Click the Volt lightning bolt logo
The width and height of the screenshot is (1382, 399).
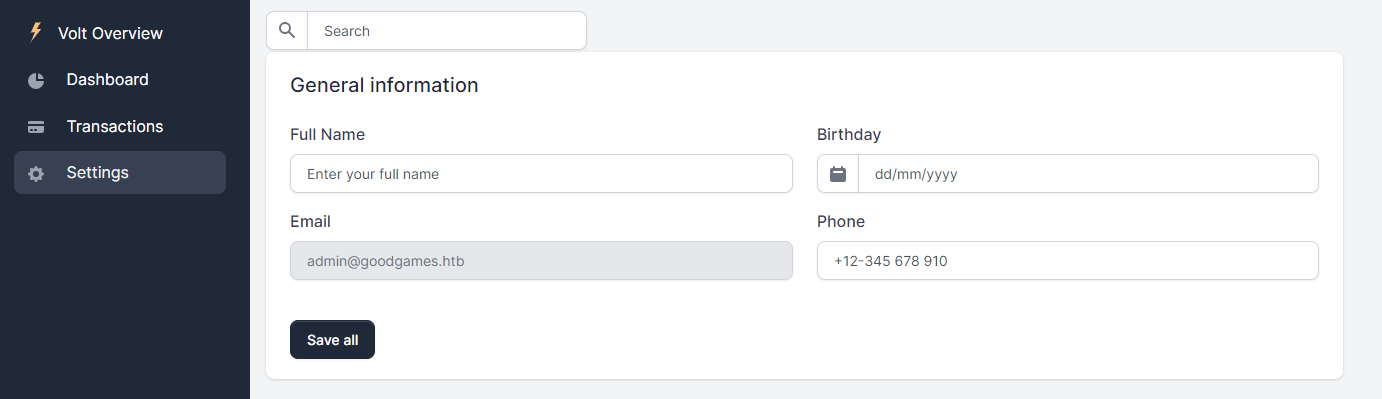[x=36, y=33]
